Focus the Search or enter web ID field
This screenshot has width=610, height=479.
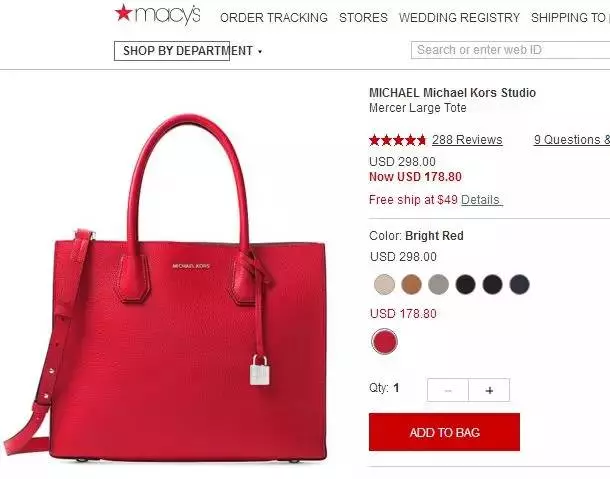510,50
